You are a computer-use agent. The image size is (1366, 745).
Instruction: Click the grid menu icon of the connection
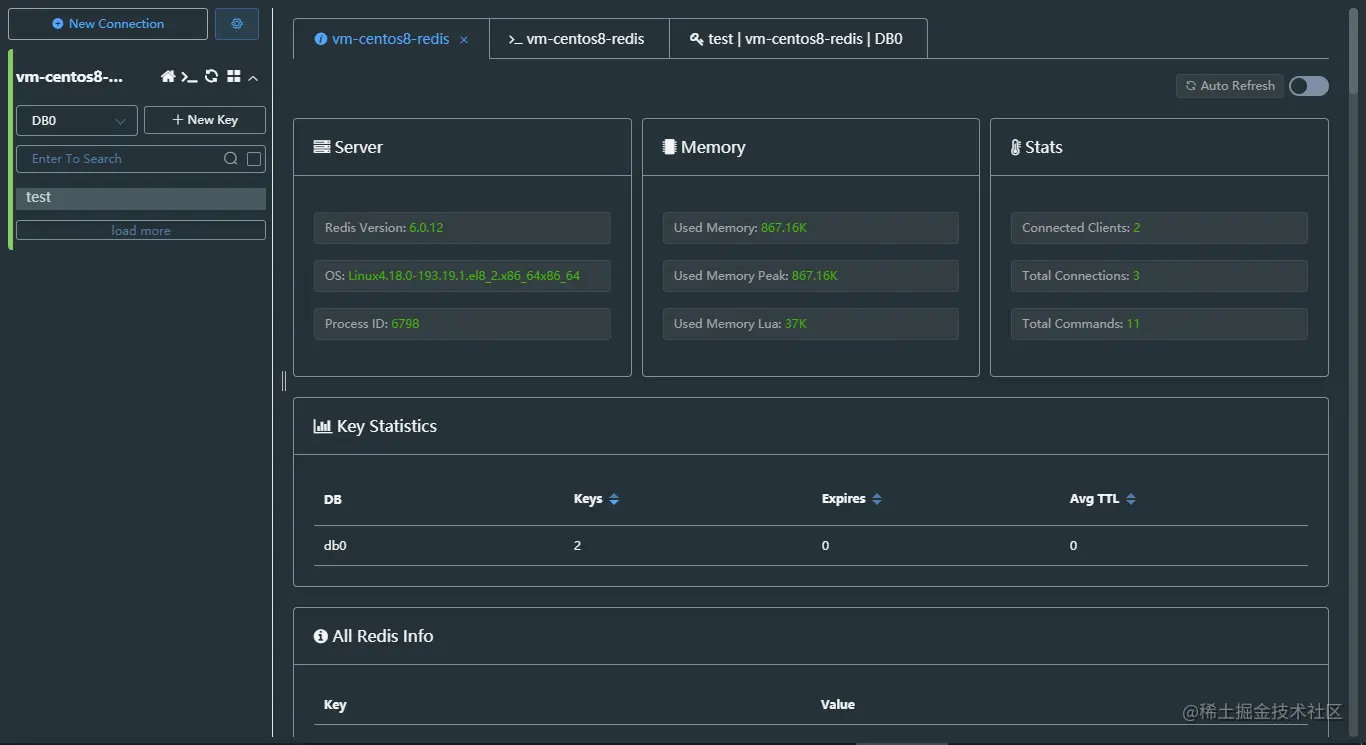(234, 77)
